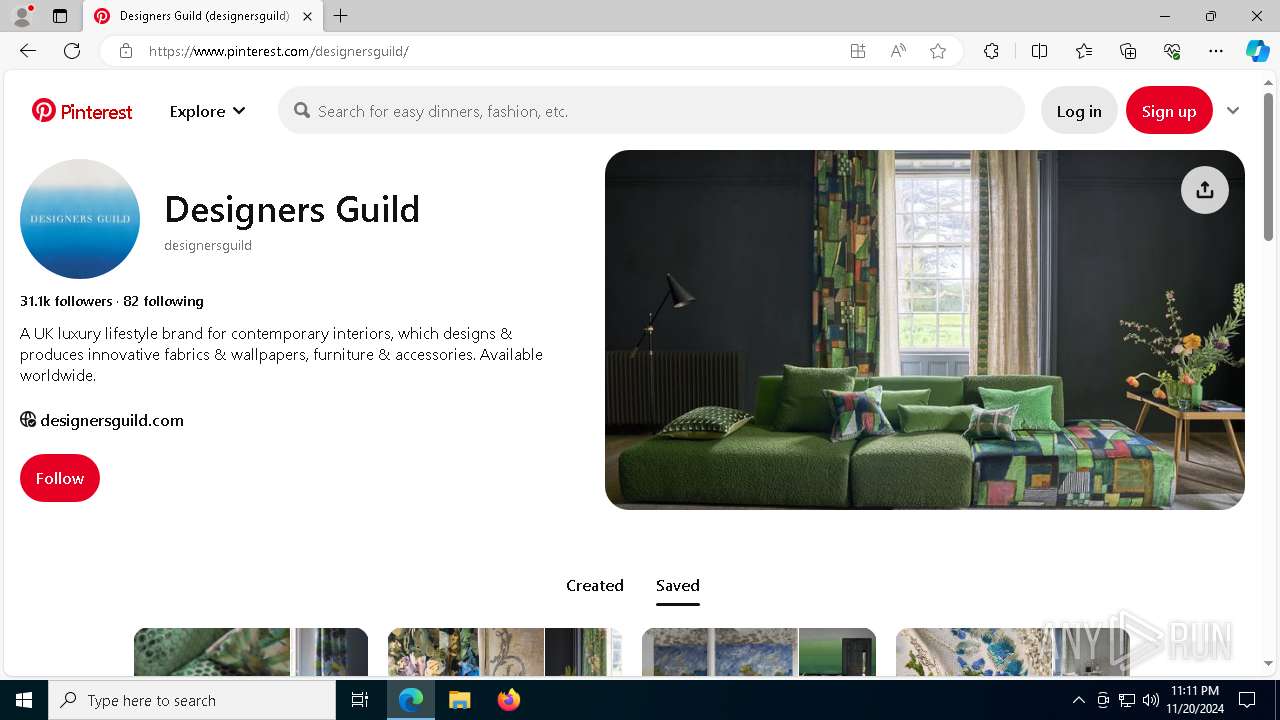The width and height of the screenshot is (1280, 720).
Task: Refresh the page
Action: click(x=72, y=51)
